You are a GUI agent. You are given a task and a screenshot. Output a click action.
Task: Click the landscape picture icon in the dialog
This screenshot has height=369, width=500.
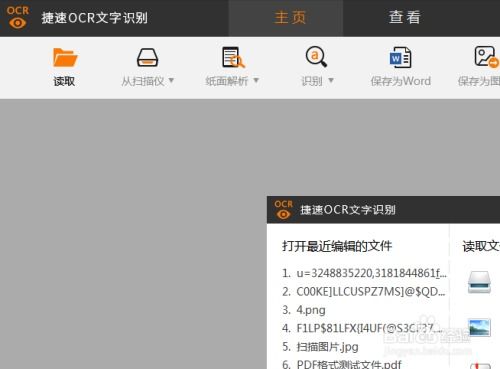pos(479,327)
